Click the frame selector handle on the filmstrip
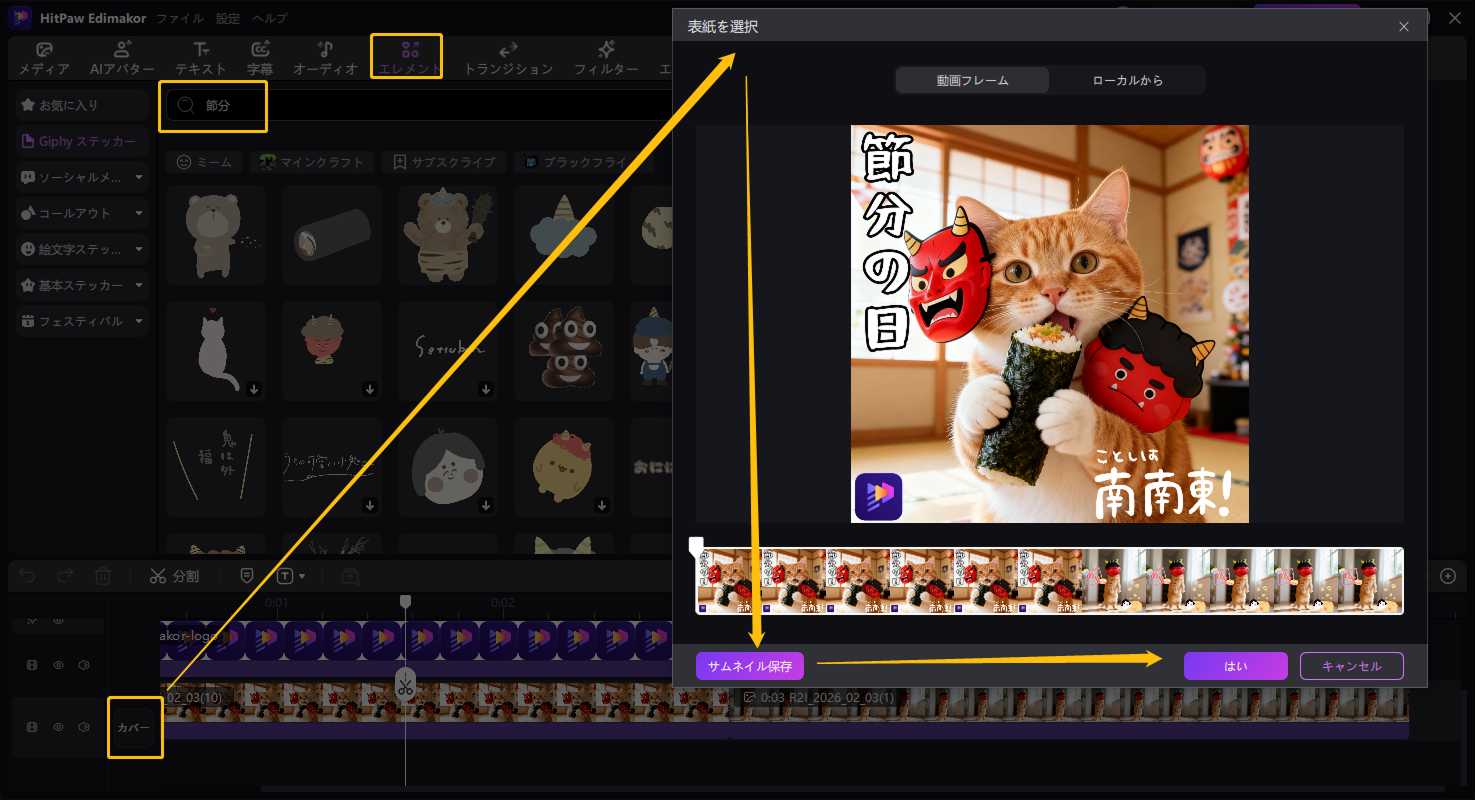 click(697, 543)
